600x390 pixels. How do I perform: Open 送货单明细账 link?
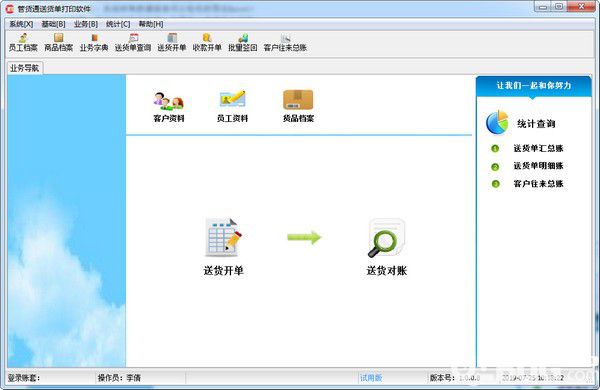(538, 166)
